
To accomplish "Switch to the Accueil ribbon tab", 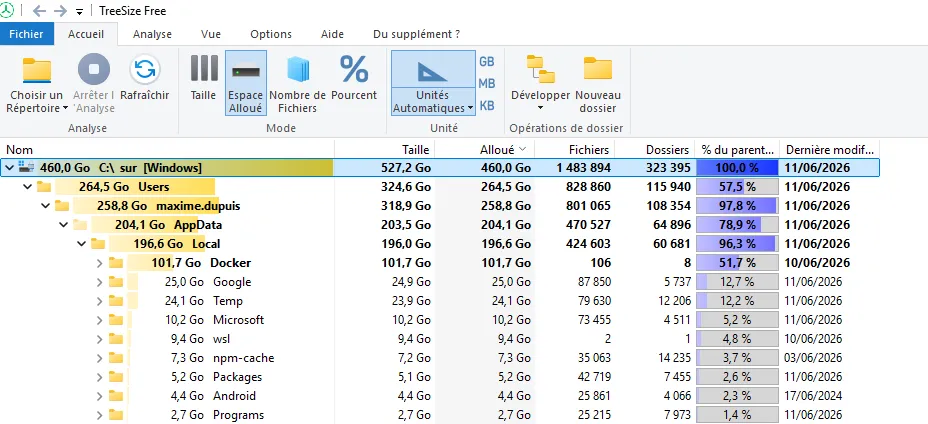I will point(86,34).
